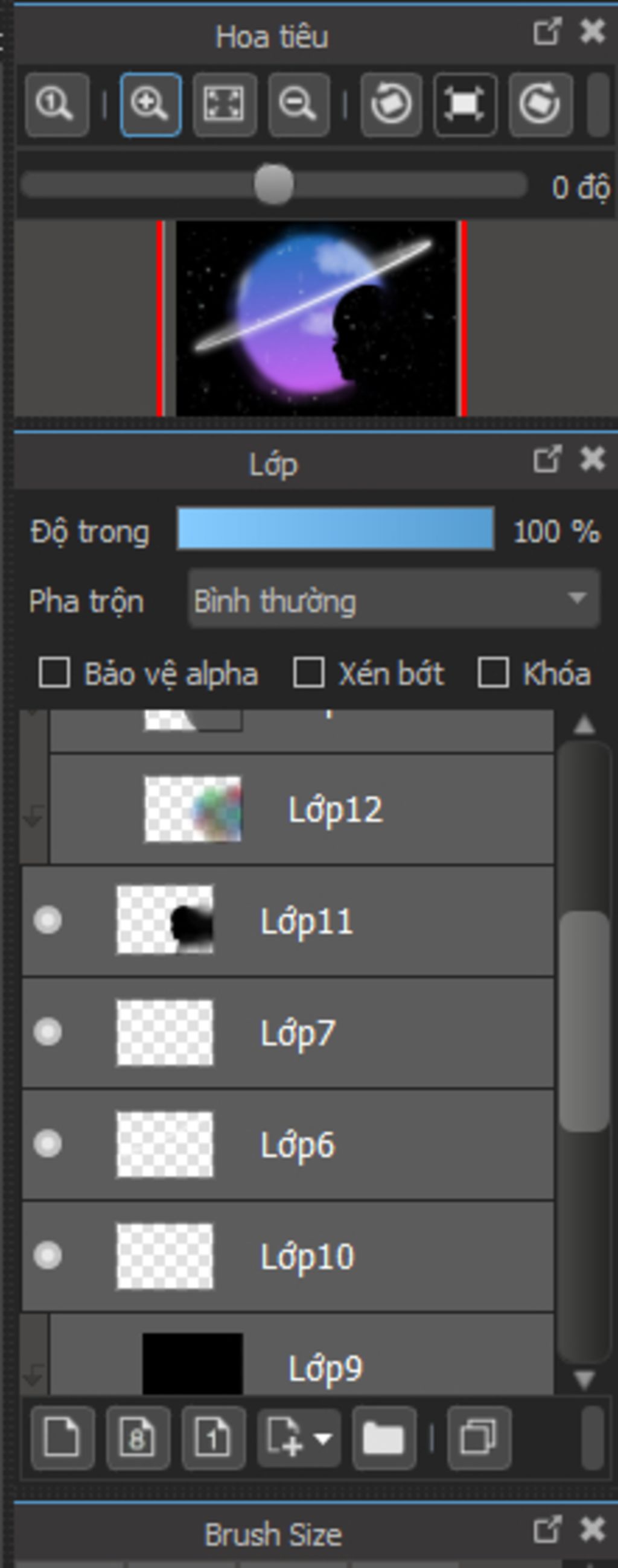
Task: Open the add special layer dropdown arrow
Action: tap(323, 1439)
